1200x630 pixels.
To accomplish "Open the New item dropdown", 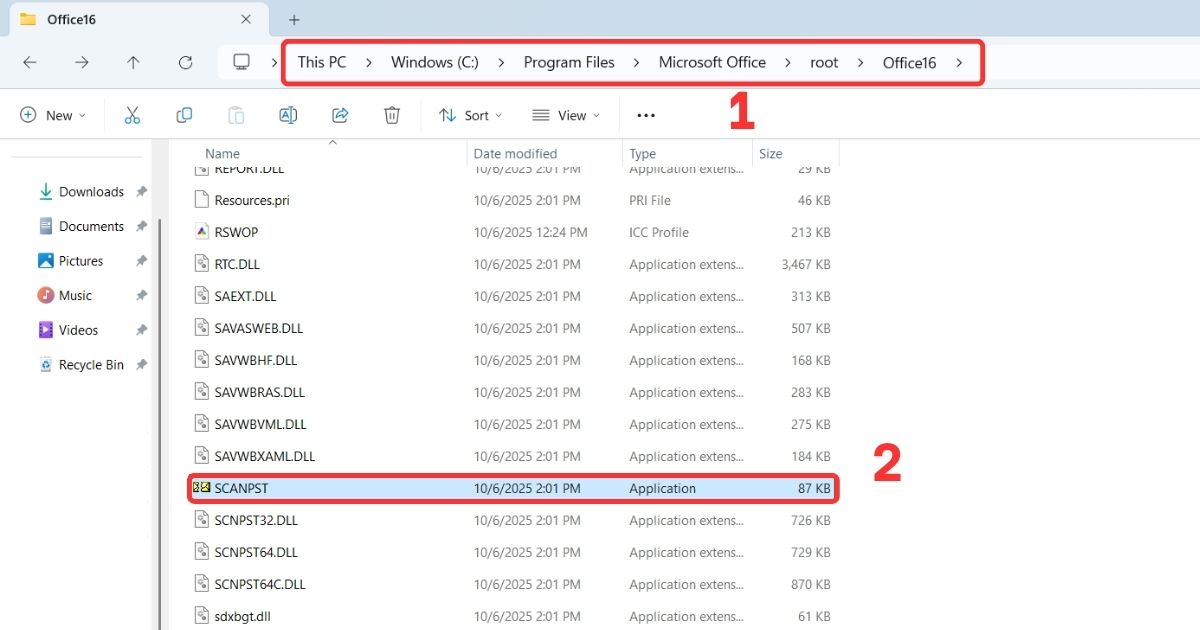I will (x=53, y=115).
